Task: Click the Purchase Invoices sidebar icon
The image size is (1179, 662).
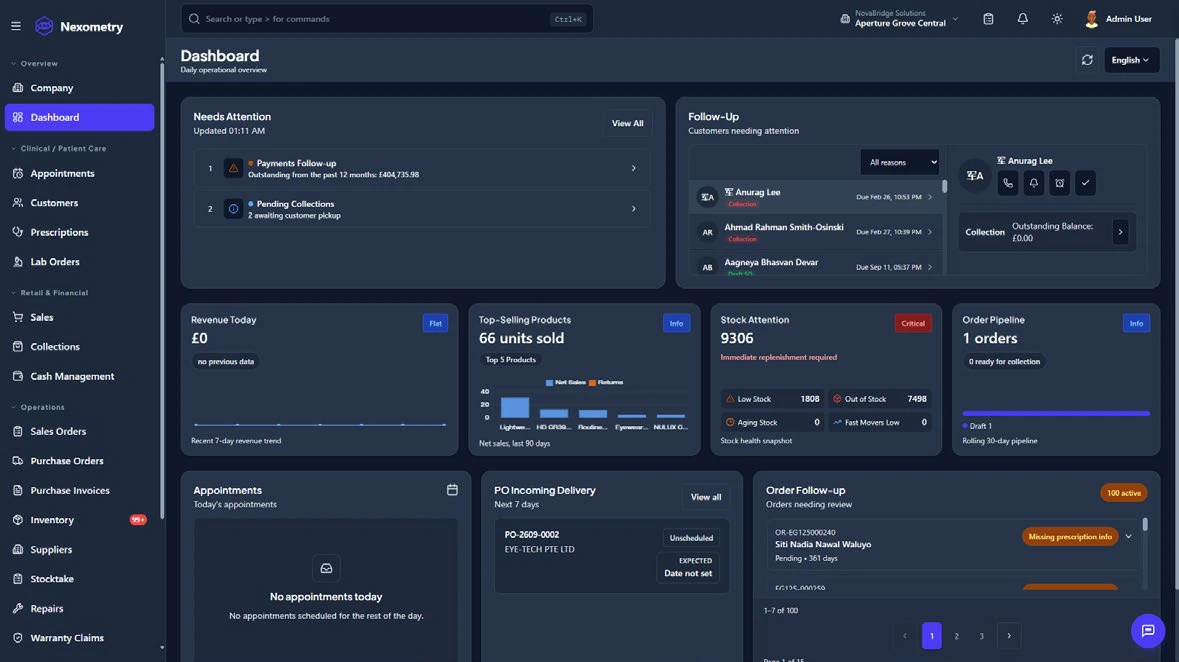Action: point(18,490)
